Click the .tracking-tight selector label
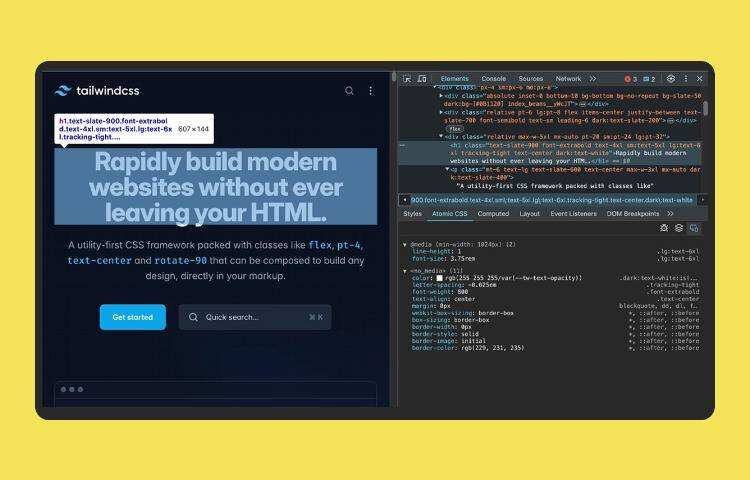Viewport: 750px width, 480px height. 673,285
